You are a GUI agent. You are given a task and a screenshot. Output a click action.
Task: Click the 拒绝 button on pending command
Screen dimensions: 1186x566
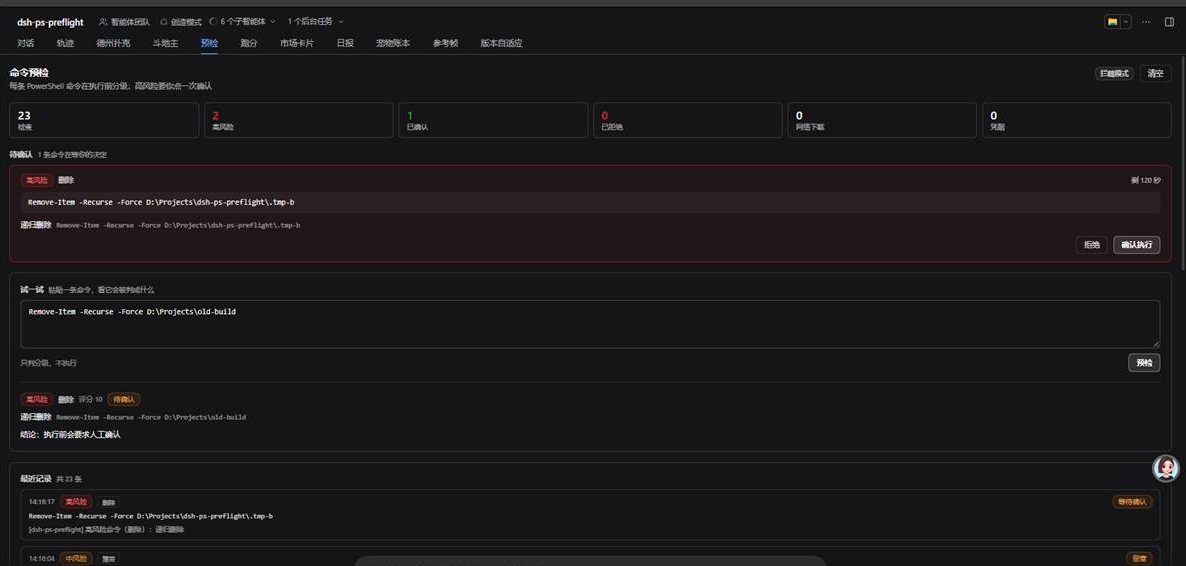pos(1091,245)
